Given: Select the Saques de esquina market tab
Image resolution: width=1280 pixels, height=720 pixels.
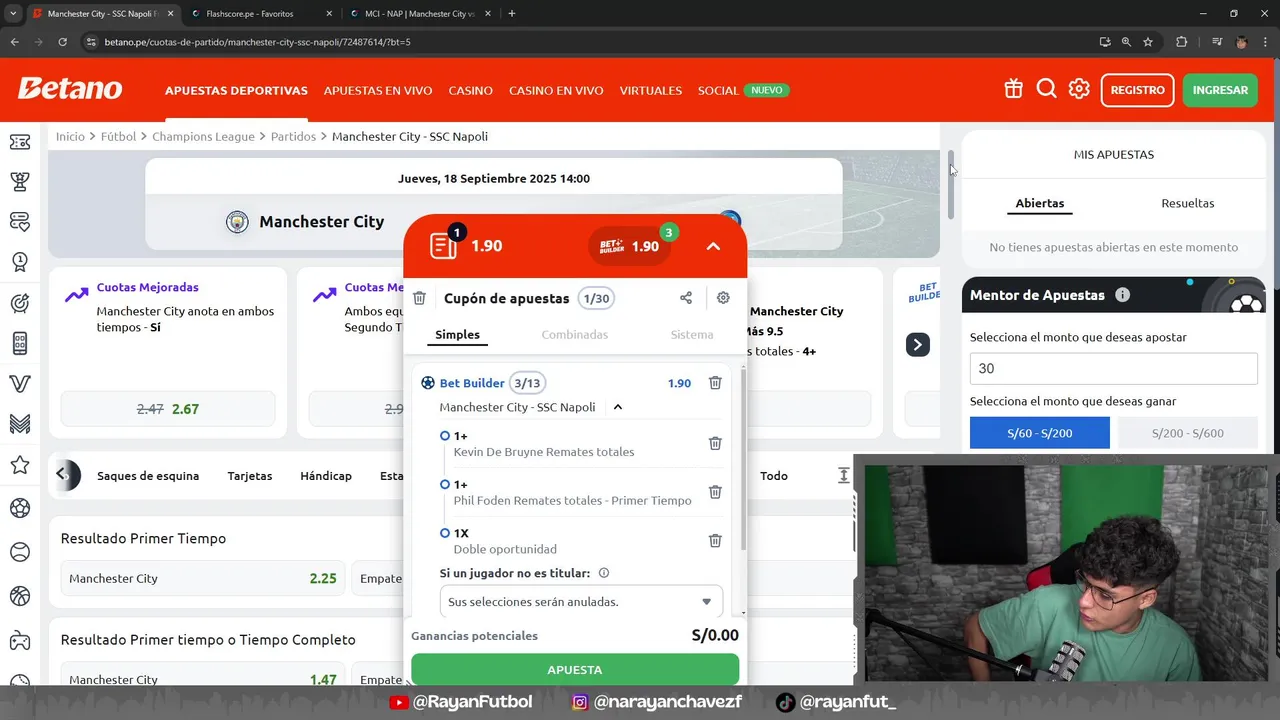Looking at the screenshot, I should (148, 476).
